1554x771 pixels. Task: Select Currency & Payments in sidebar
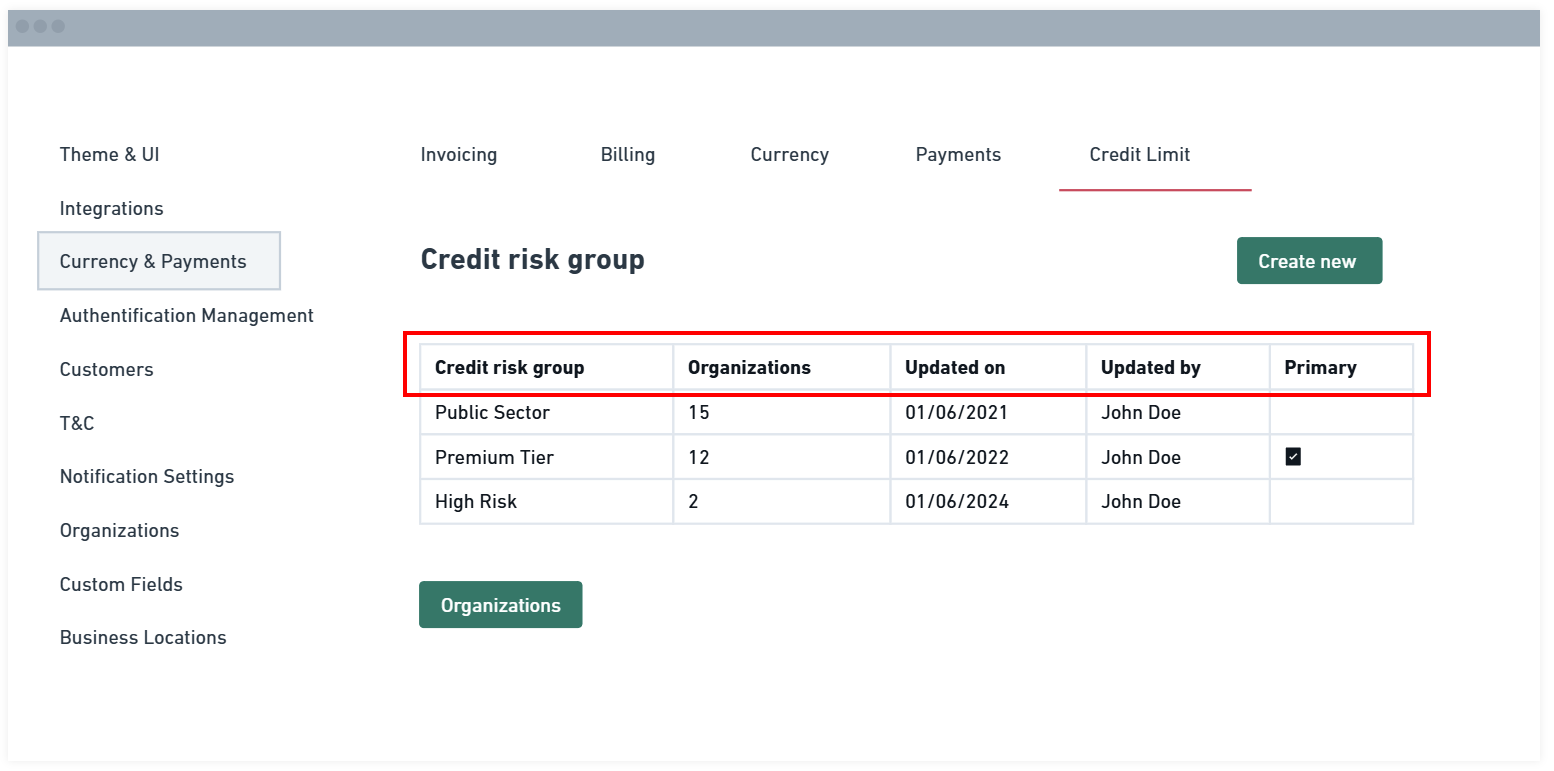click(x=159, y=261)
